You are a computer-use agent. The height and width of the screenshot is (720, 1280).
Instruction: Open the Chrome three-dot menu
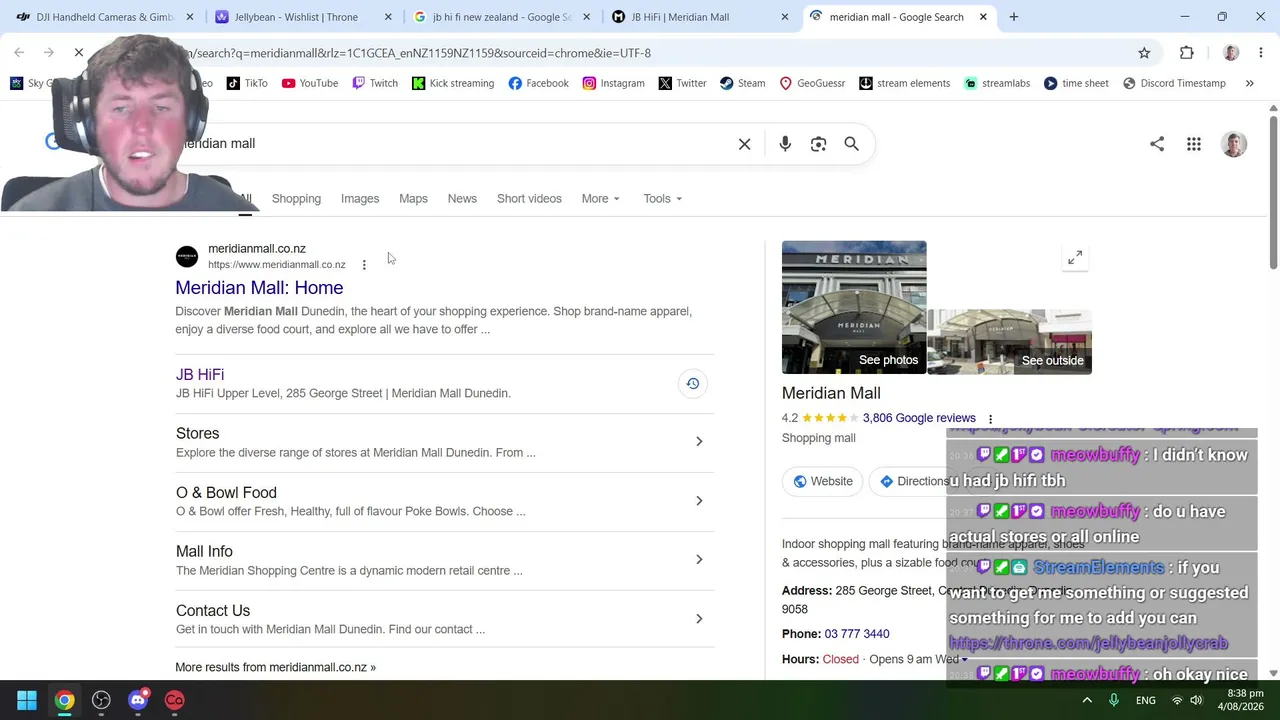(1261, 53)
